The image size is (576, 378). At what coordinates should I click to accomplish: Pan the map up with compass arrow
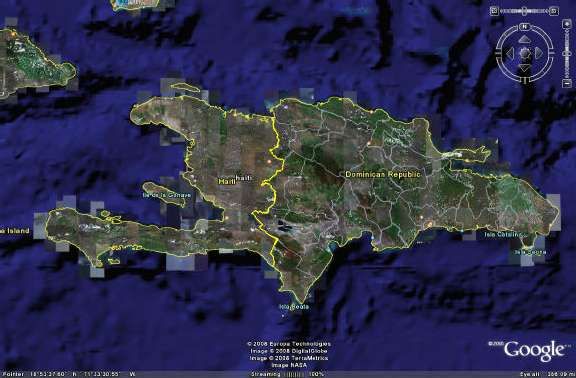(525, 39)
